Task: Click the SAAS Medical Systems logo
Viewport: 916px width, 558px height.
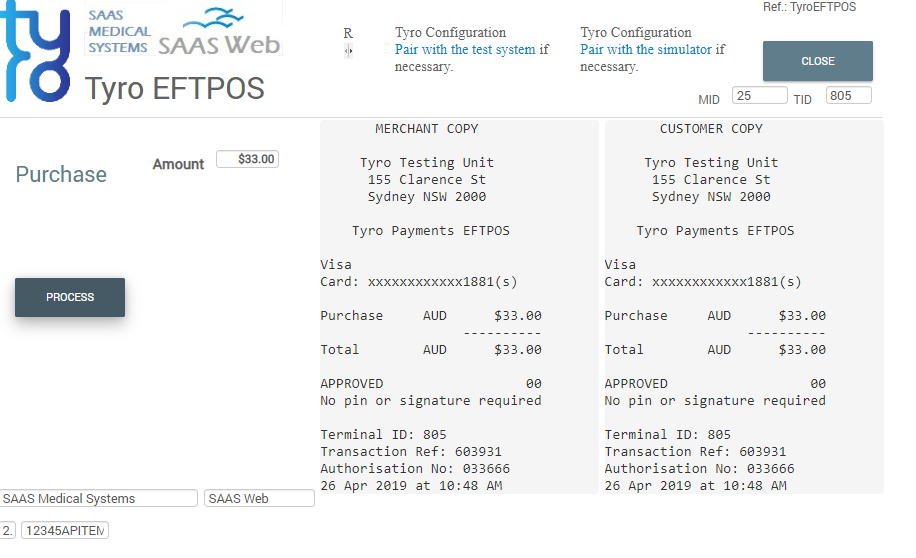Action: (x=119, y=31)
